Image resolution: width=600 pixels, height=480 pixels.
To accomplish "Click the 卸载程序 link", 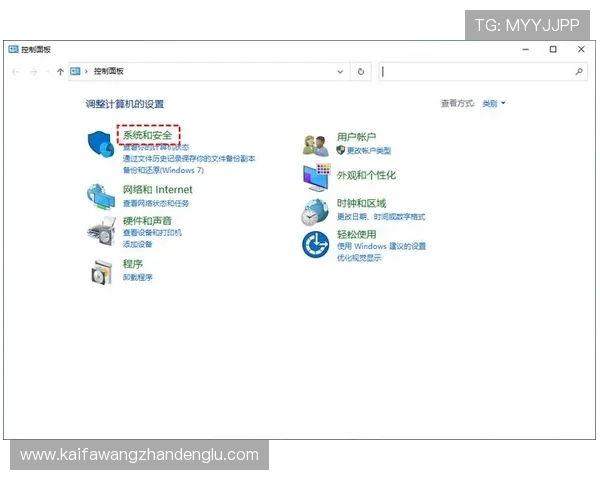I will point(137,277).
